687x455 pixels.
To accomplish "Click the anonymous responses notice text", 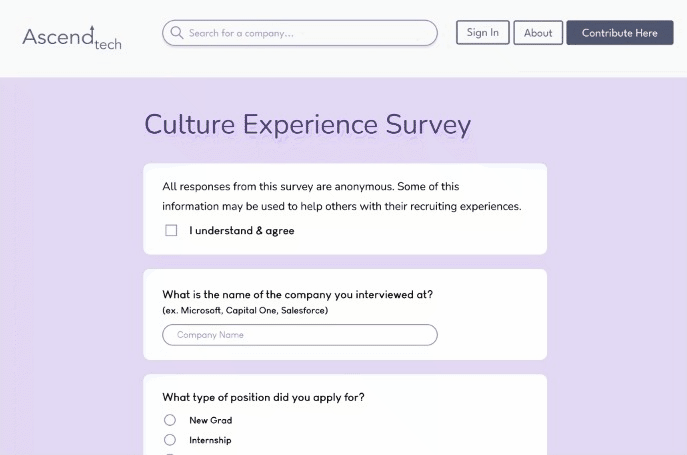I will click(x=342, y=196).
